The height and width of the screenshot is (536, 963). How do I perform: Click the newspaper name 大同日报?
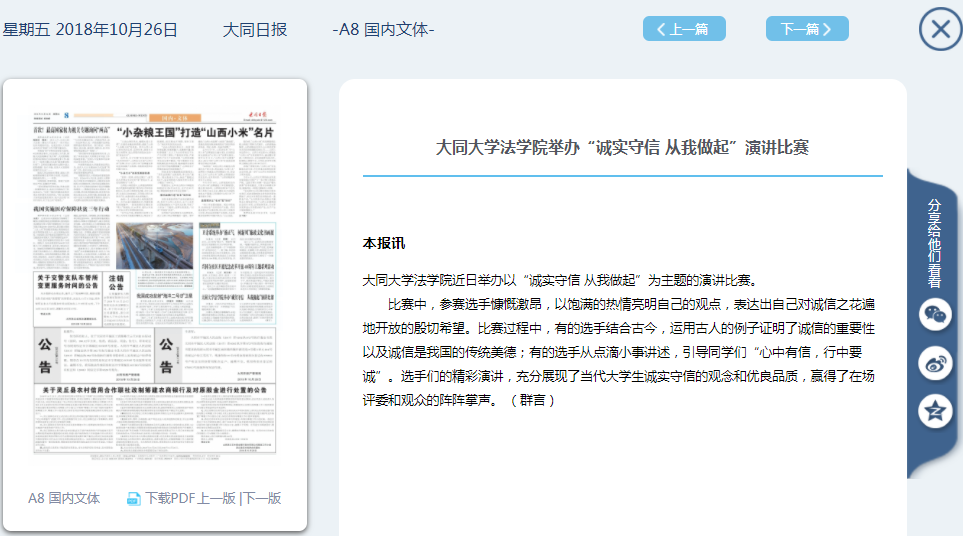[255, 29]
